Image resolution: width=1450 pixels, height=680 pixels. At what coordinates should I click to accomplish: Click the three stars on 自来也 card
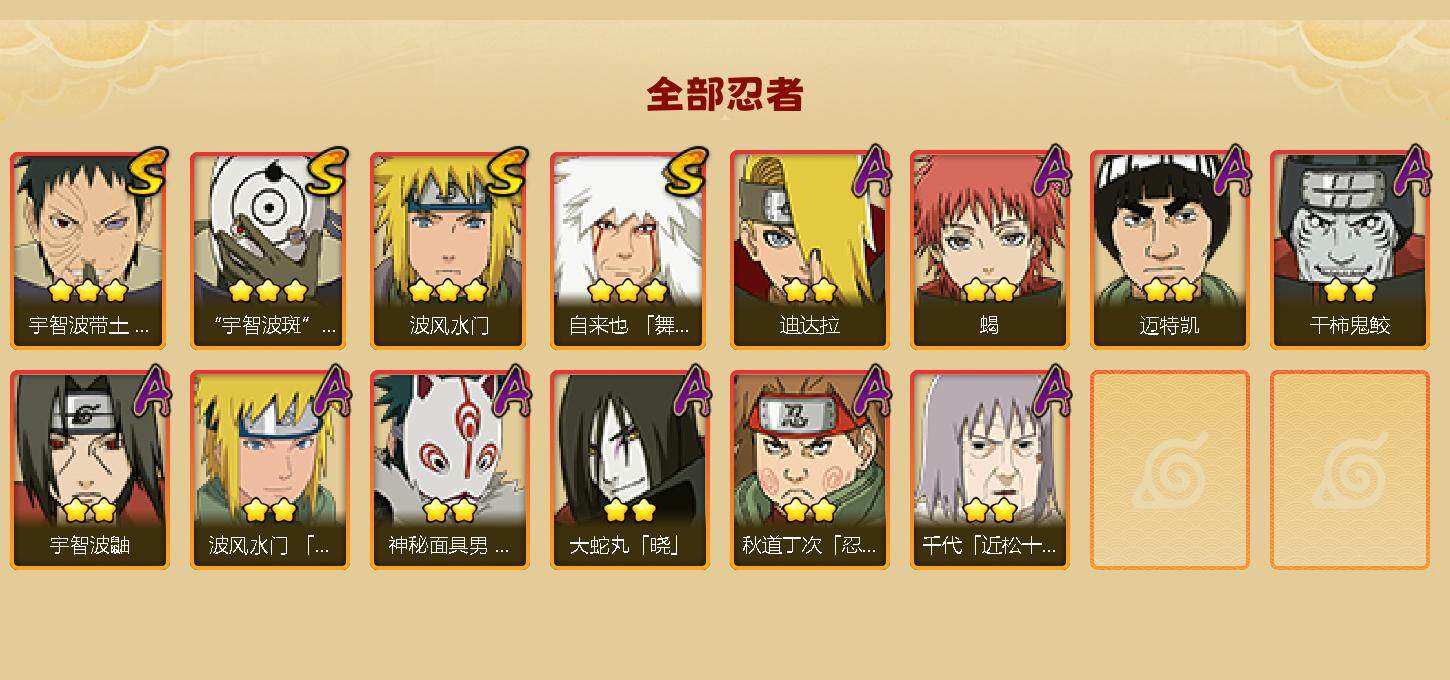(x=627, y=291)
